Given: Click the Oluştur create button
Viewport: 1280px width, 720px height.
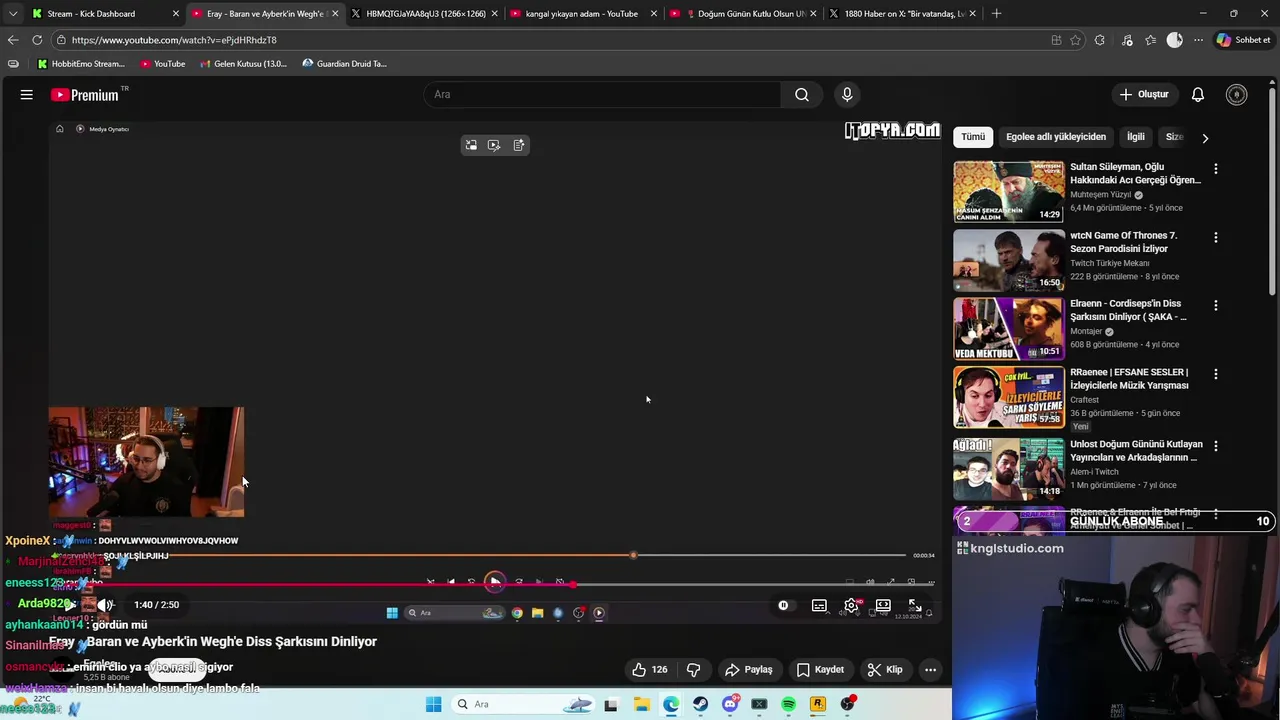Looking at the screenshot, I should tap(1143, 95).
